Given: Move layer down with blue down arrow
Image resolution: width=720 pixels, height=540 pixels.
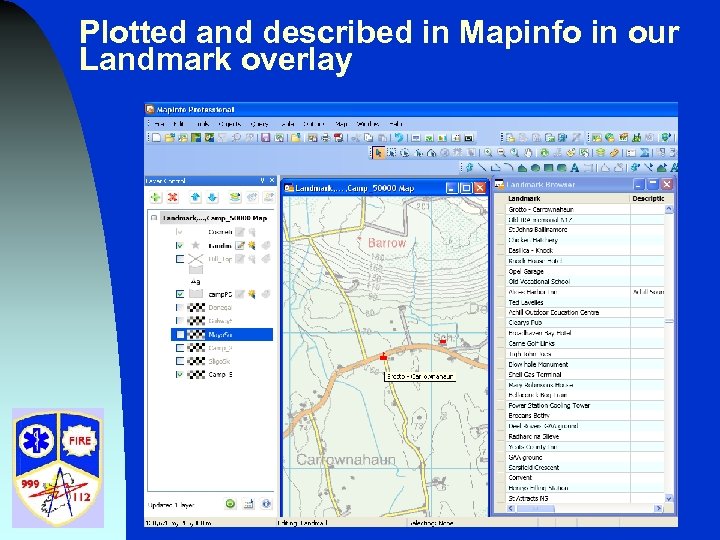Looking at the screenshot, I should [212, 198].
